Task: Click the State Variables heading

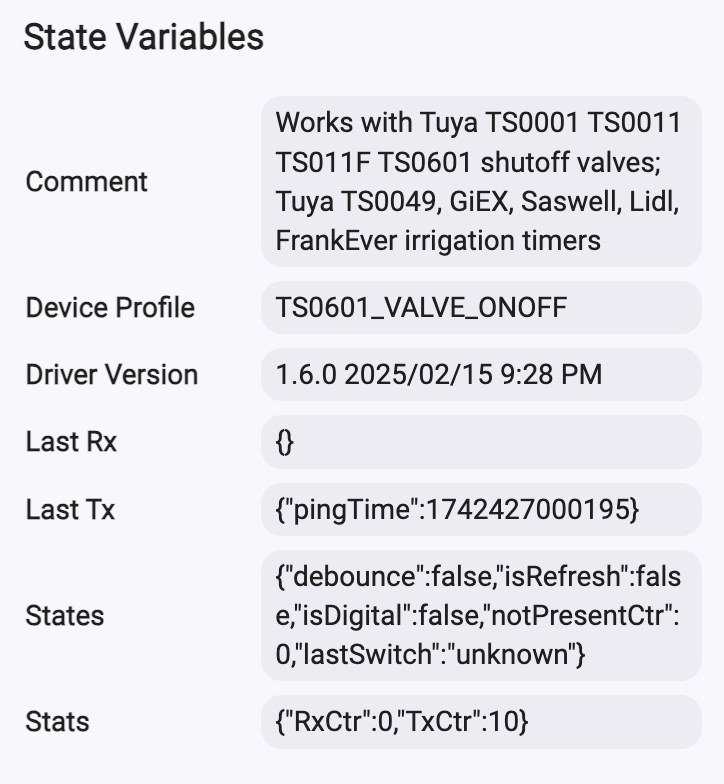Action: click(144, 37)
